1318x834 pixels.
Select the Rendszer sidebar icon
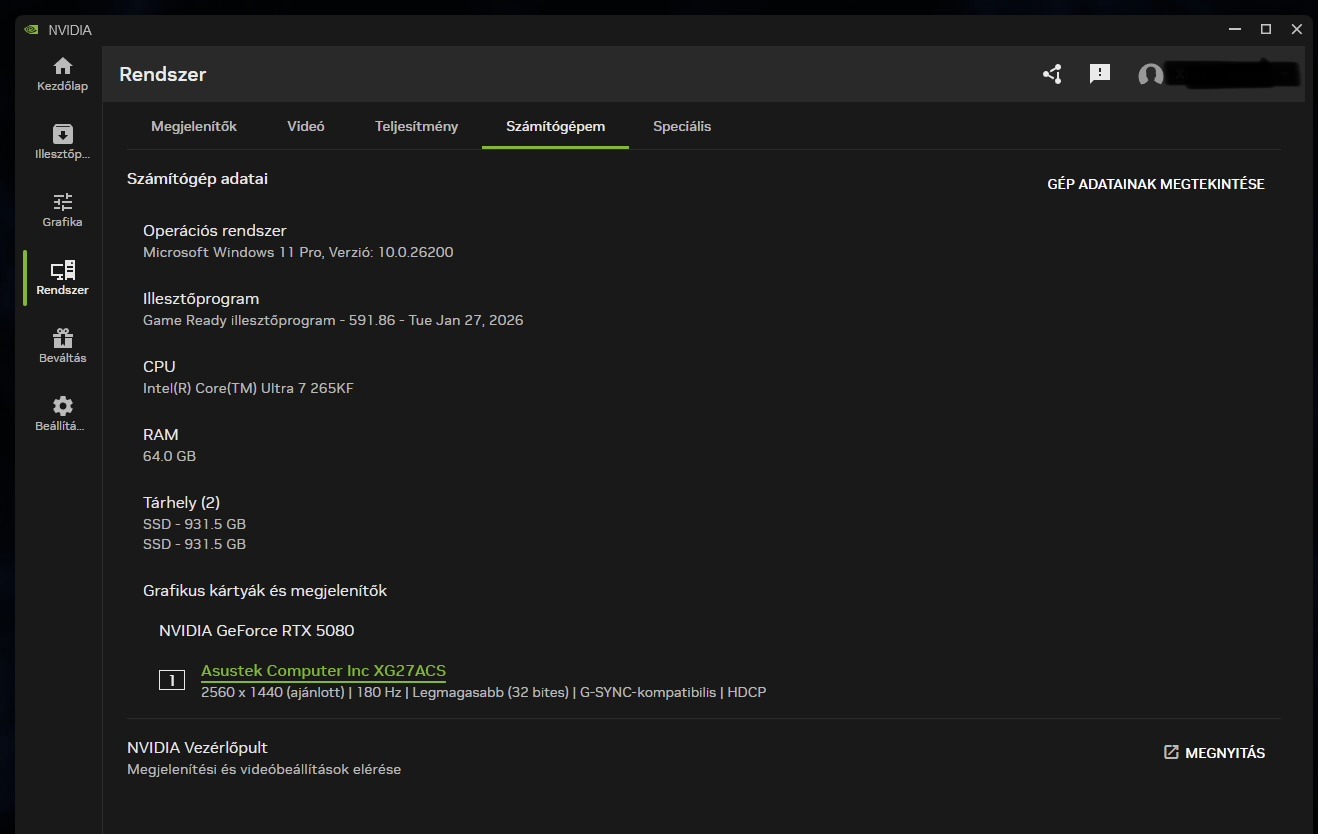pyautogui.click(x=63, y=270)
